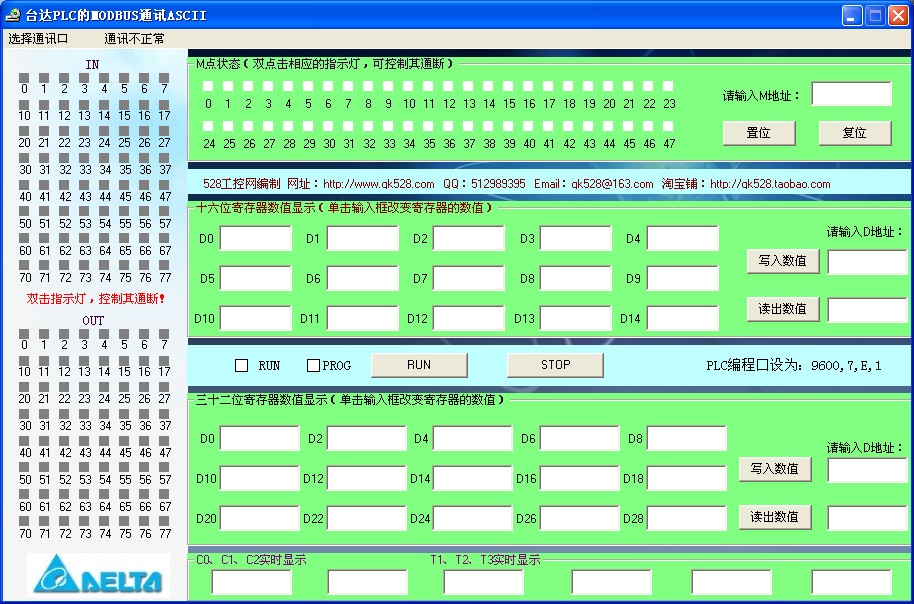Toggle the OUT indicator light 17
This screenshot has height=604, width=914.
click(165, 360)
